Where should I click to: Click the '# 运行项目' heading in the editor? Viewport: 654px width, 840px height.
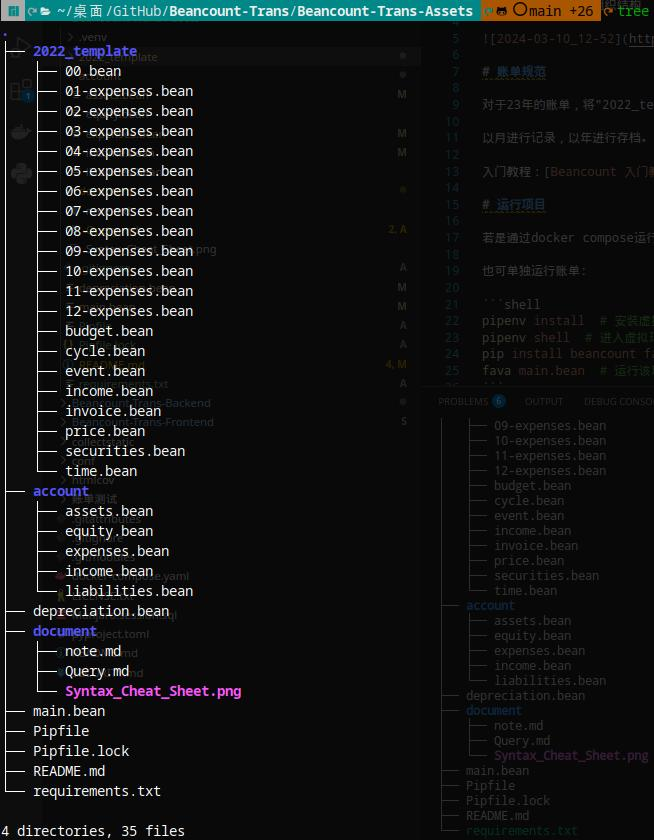click(x=514, y=205)
